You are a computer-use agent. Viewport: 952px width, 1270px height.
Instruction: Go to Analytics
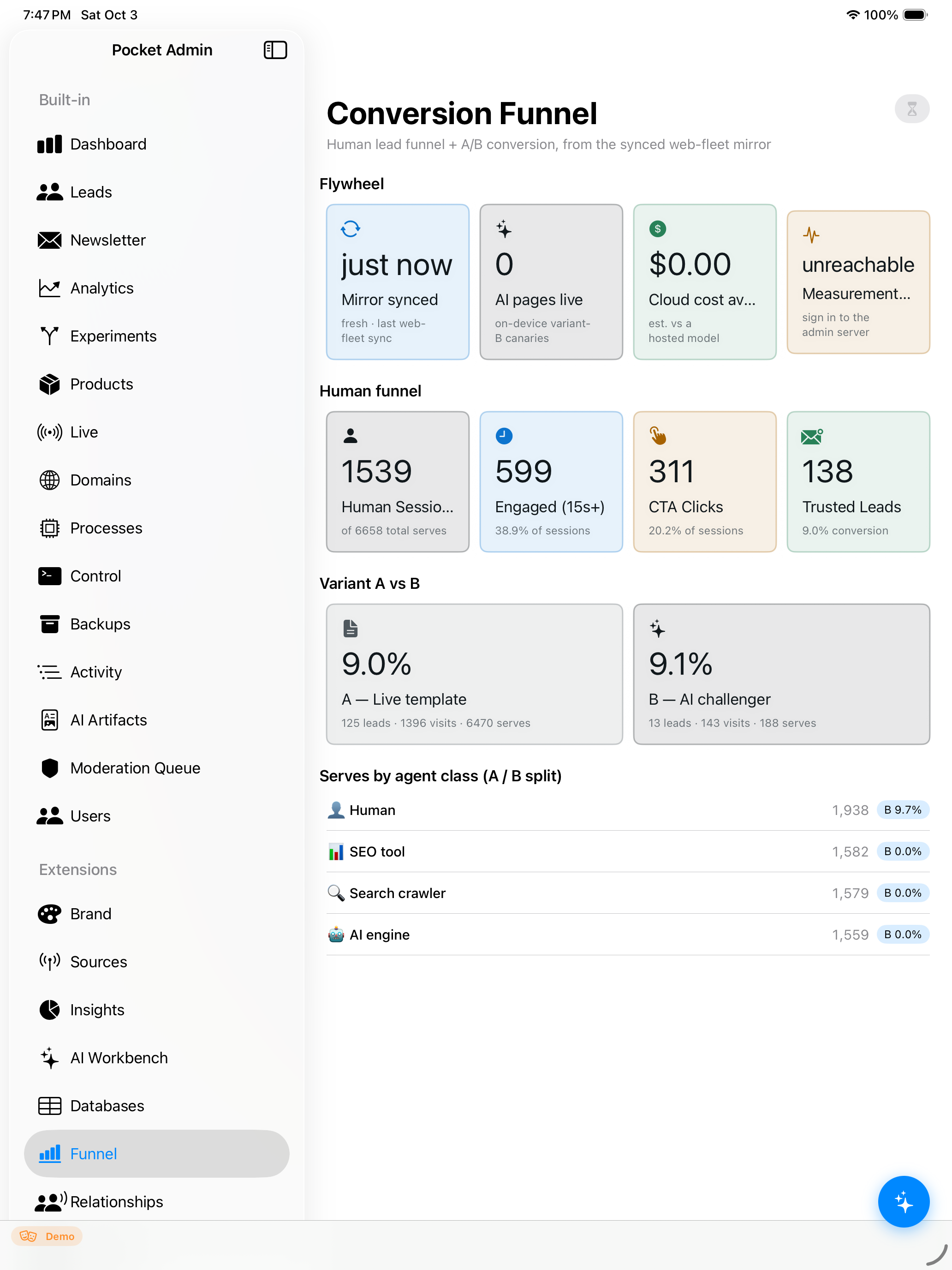(156, 288)
